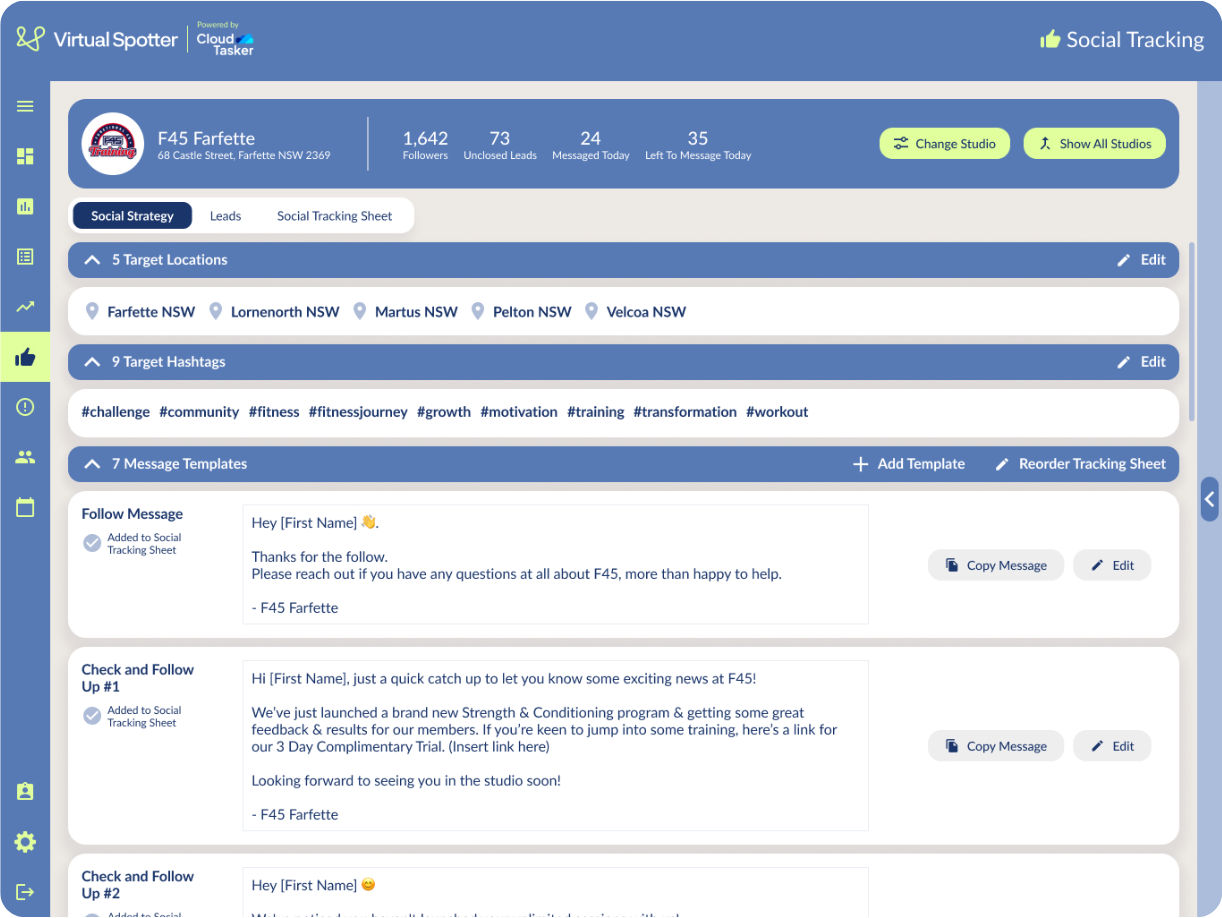This screenshot has width=1222, height=918.
Task: Switch to the Social Tracking Sheet tab
Action: [334, 216]
